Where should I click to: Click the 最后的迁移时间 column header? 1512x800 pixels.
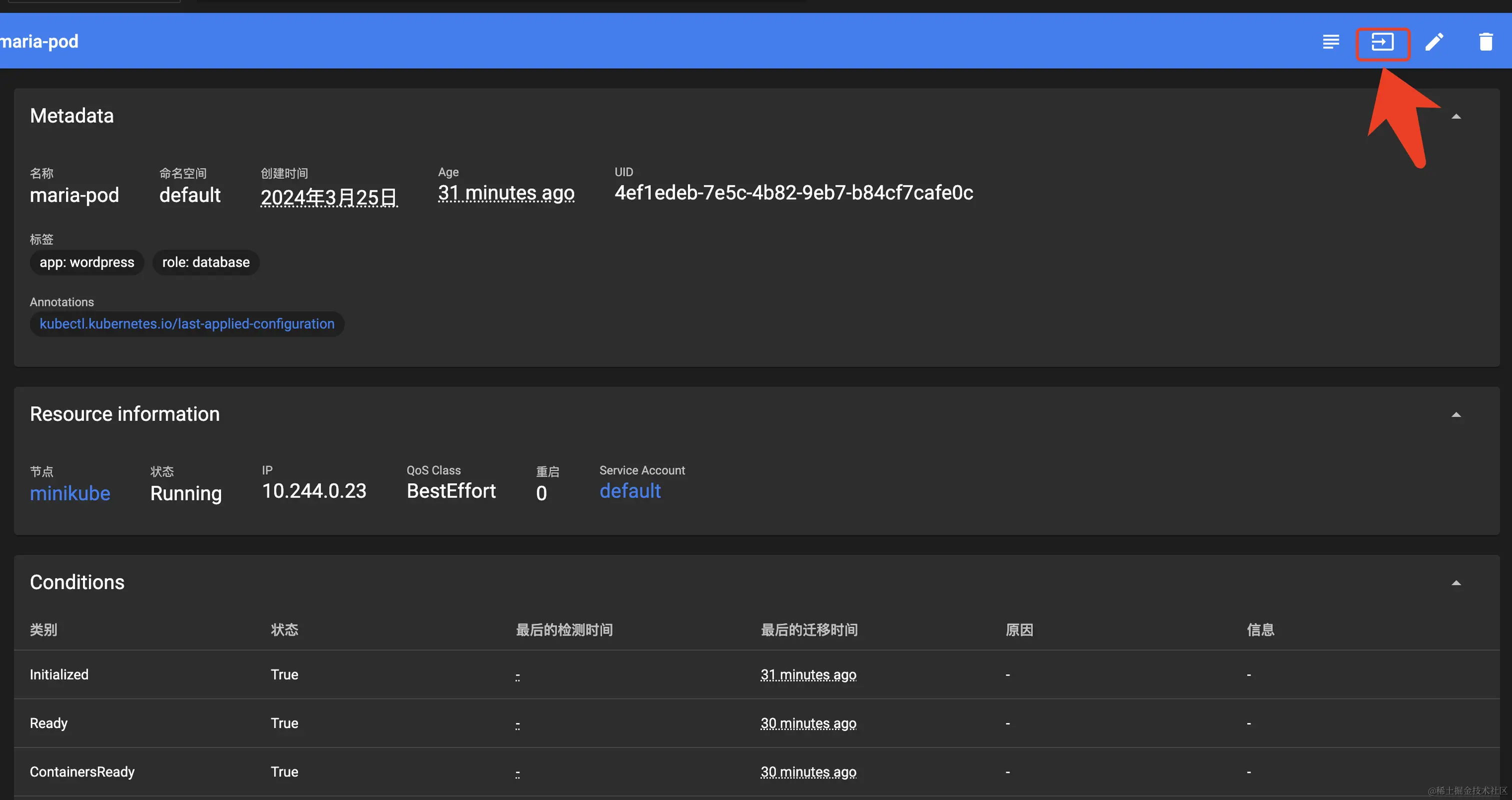pyautogui.click(x=809, y=630)
